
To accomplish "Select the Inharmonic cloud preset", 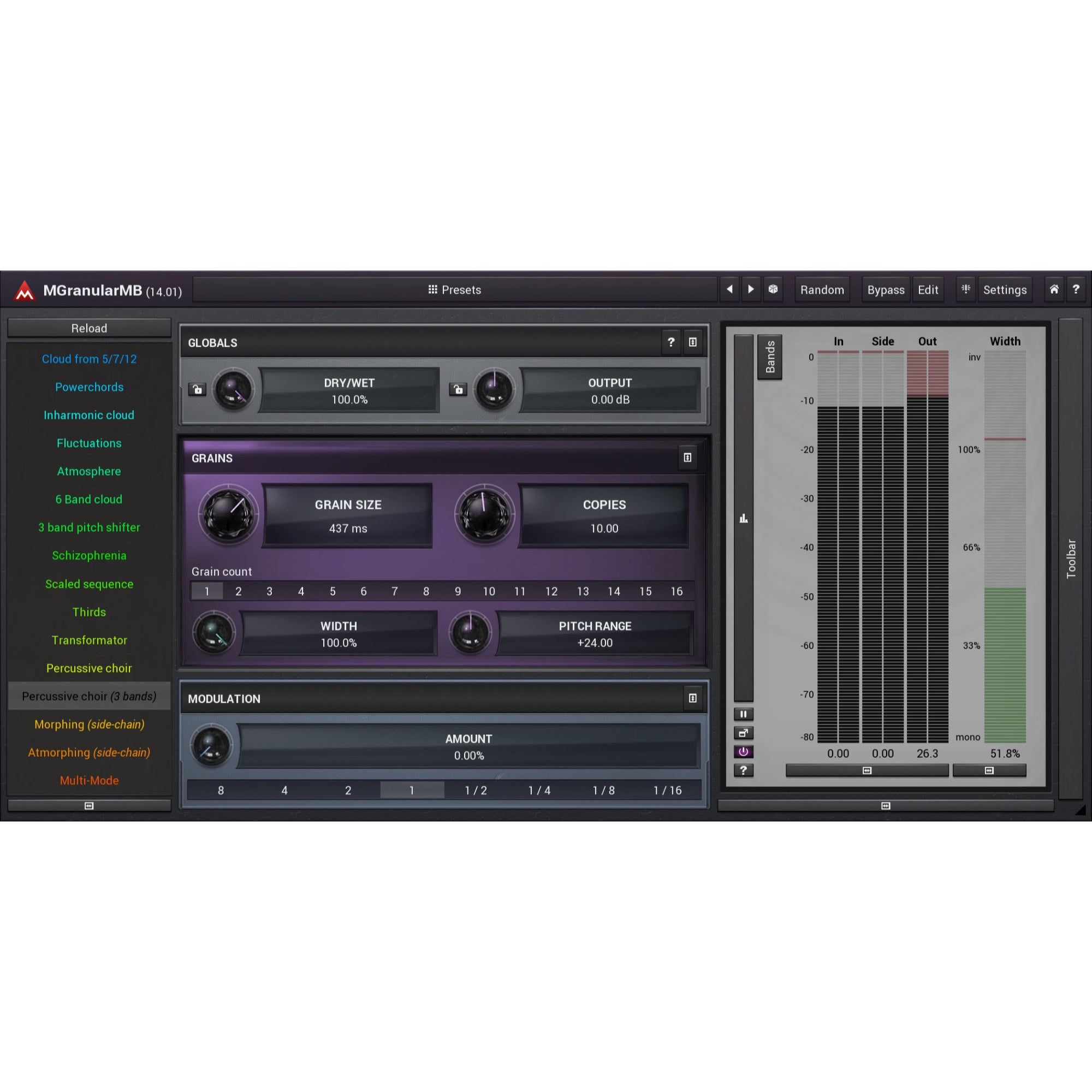I will 89,415.
